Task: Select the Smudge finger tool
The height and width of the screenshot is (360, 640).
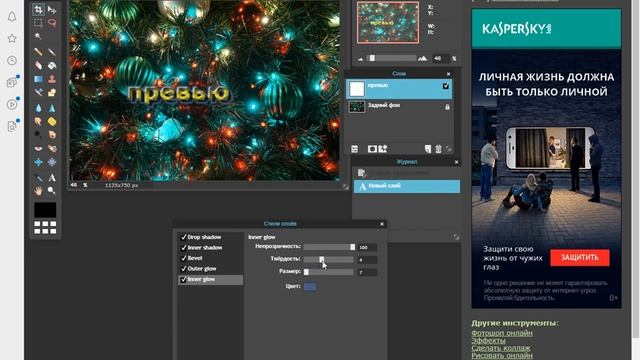Action: pos(38,122)
